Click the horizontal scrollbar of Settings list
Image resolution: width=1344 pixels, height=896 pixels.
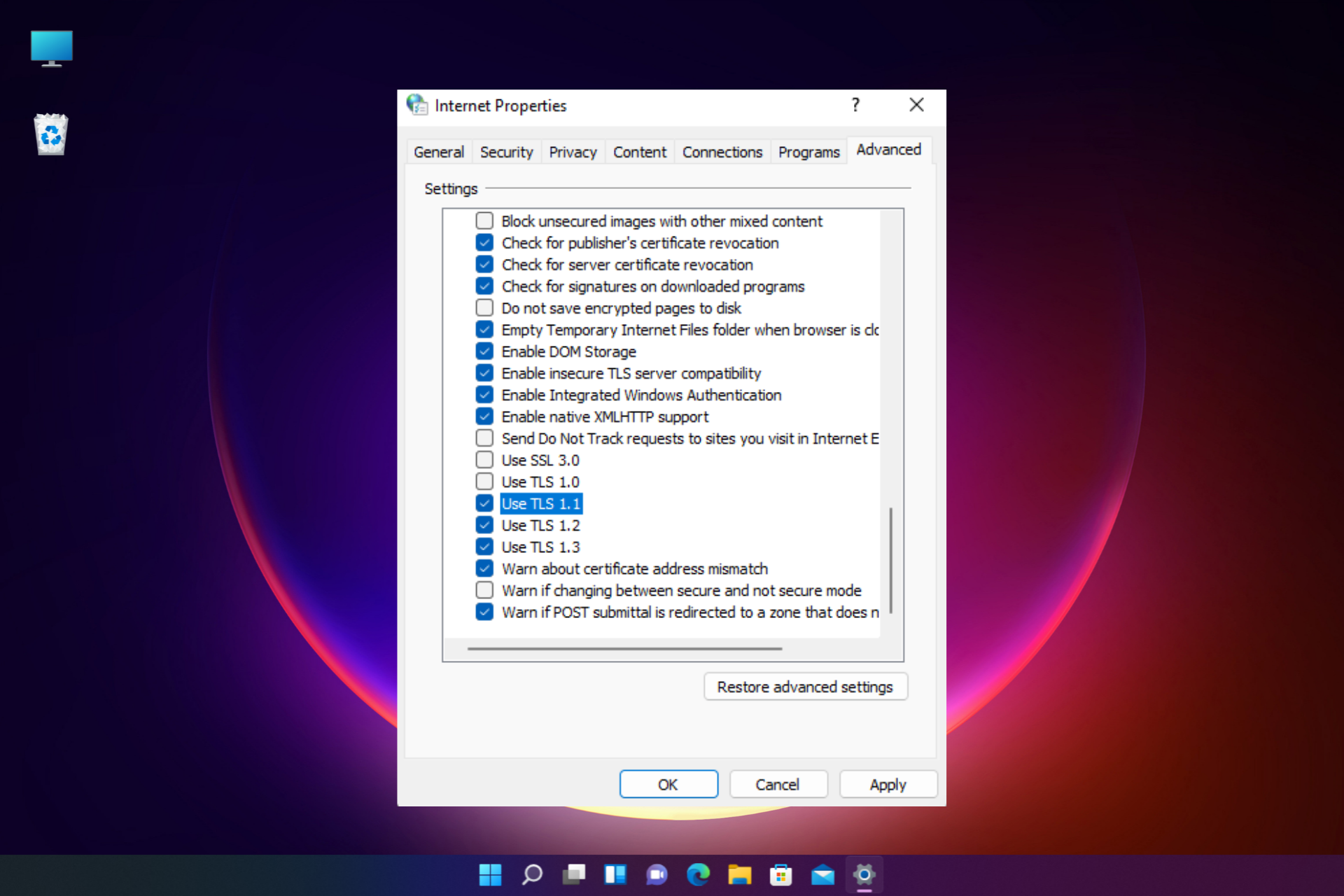(x=624, y=649)
